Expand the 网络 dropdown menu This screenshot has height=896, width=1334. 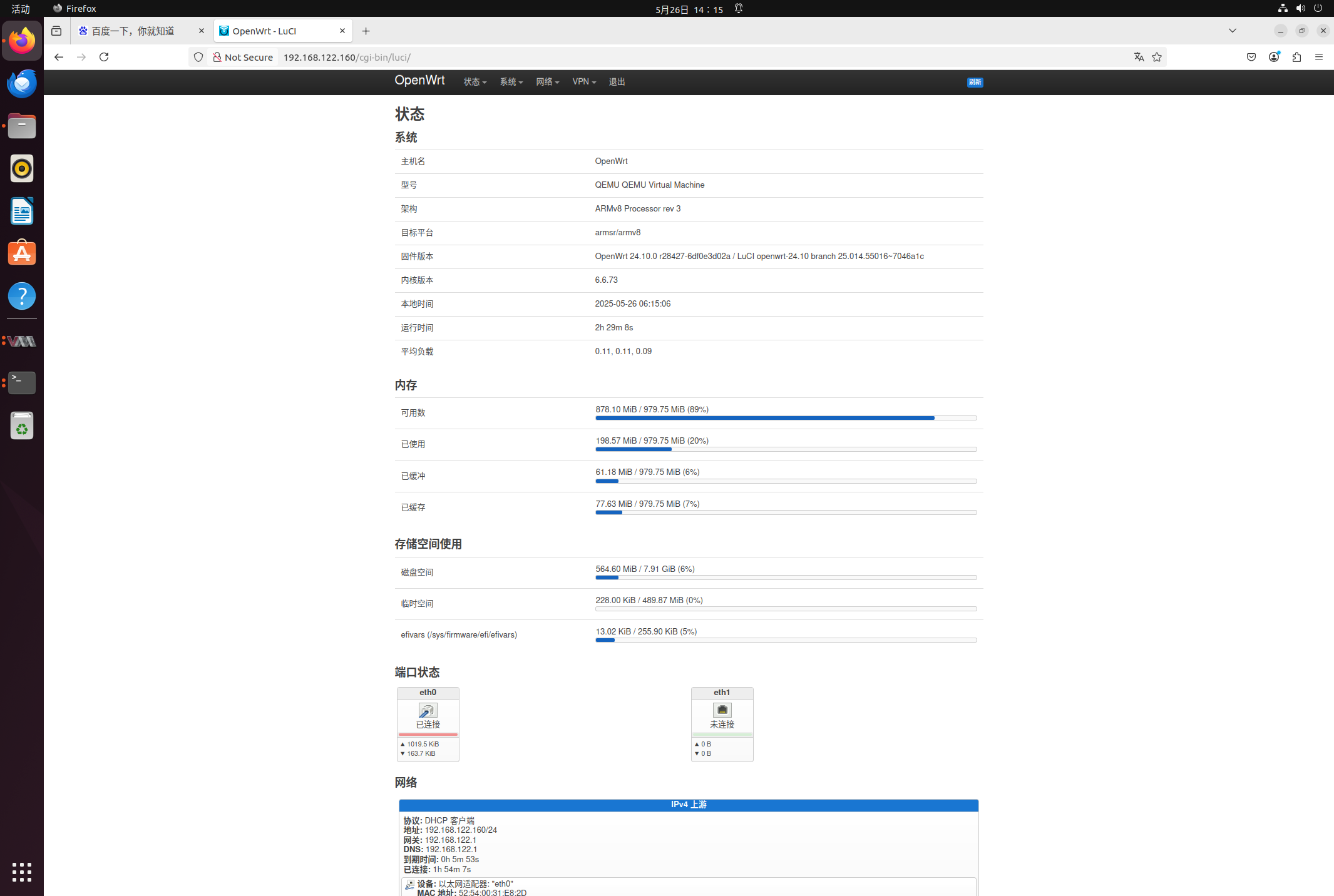coord(547,82)
